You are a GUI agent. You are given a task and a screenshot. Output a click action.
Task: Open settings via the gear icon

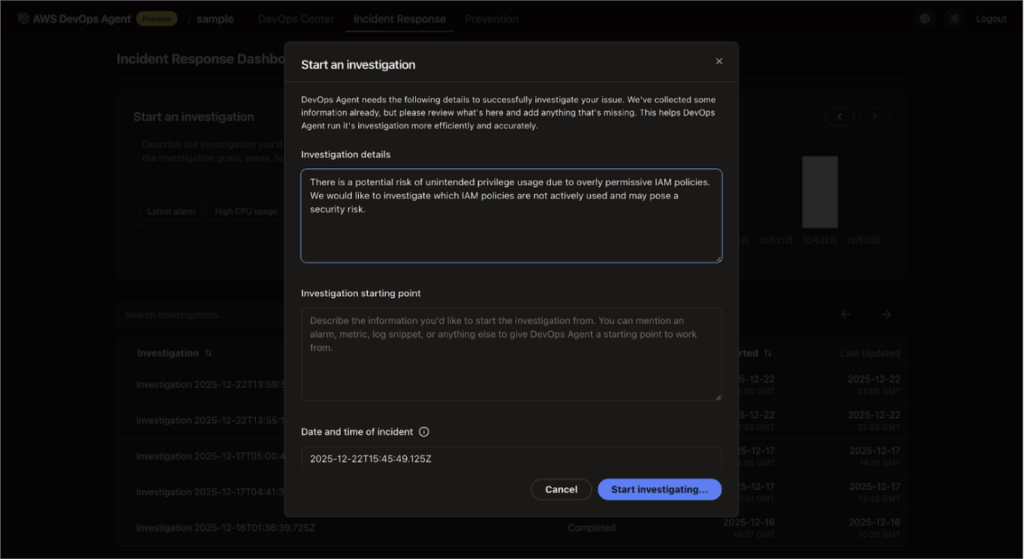coord(924,19)
